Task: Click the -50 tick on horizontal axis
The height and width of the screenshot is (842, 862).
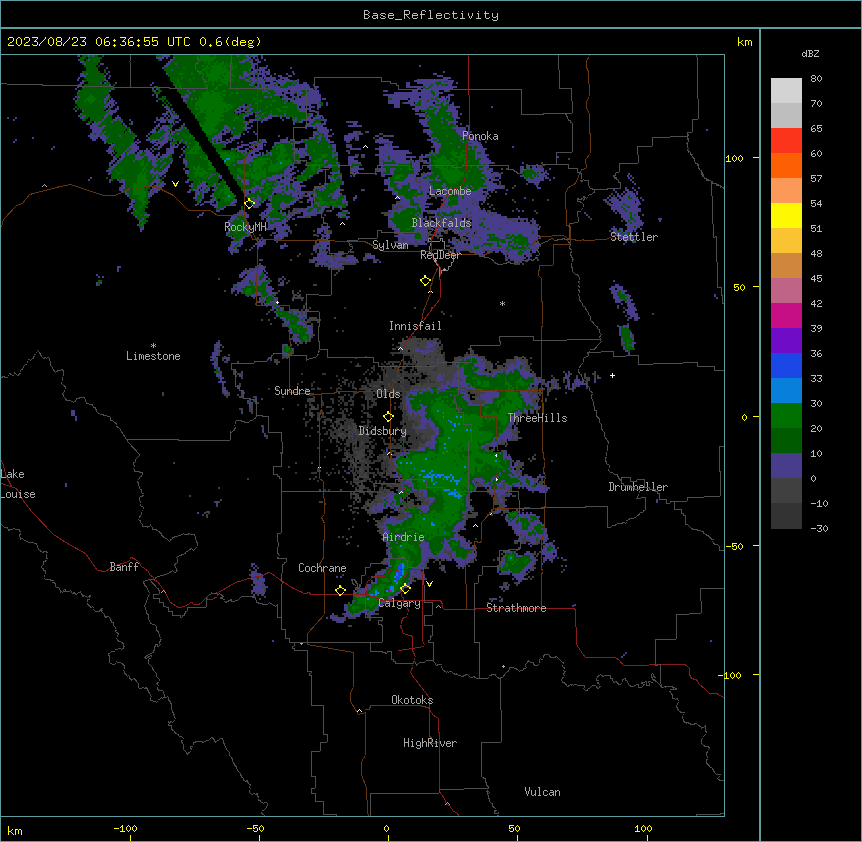Action: point(255,828)
